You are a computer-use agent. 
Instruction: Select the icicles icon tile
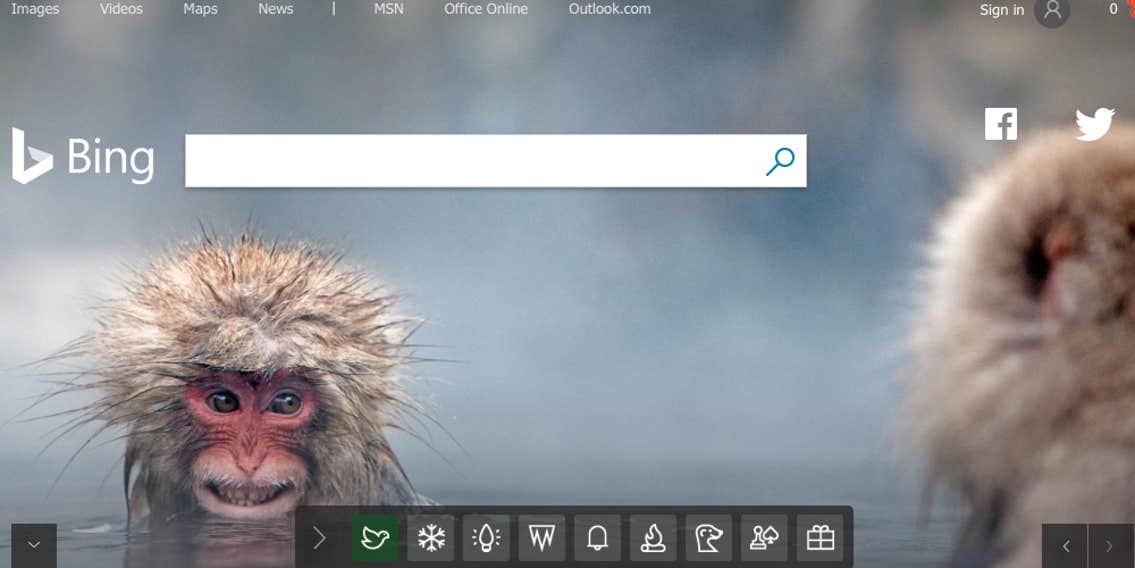coord(542,538)
